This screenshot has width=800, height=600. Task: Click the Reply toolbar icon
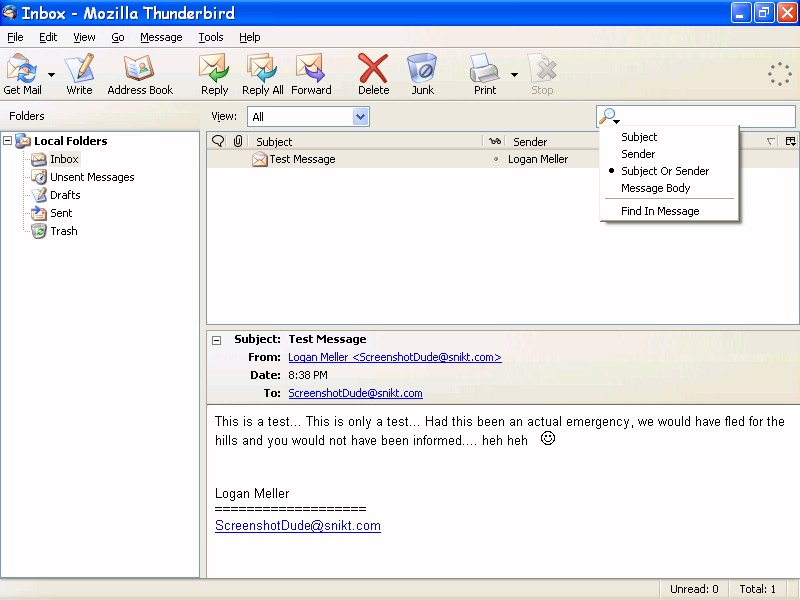click(x=214, y=74)
